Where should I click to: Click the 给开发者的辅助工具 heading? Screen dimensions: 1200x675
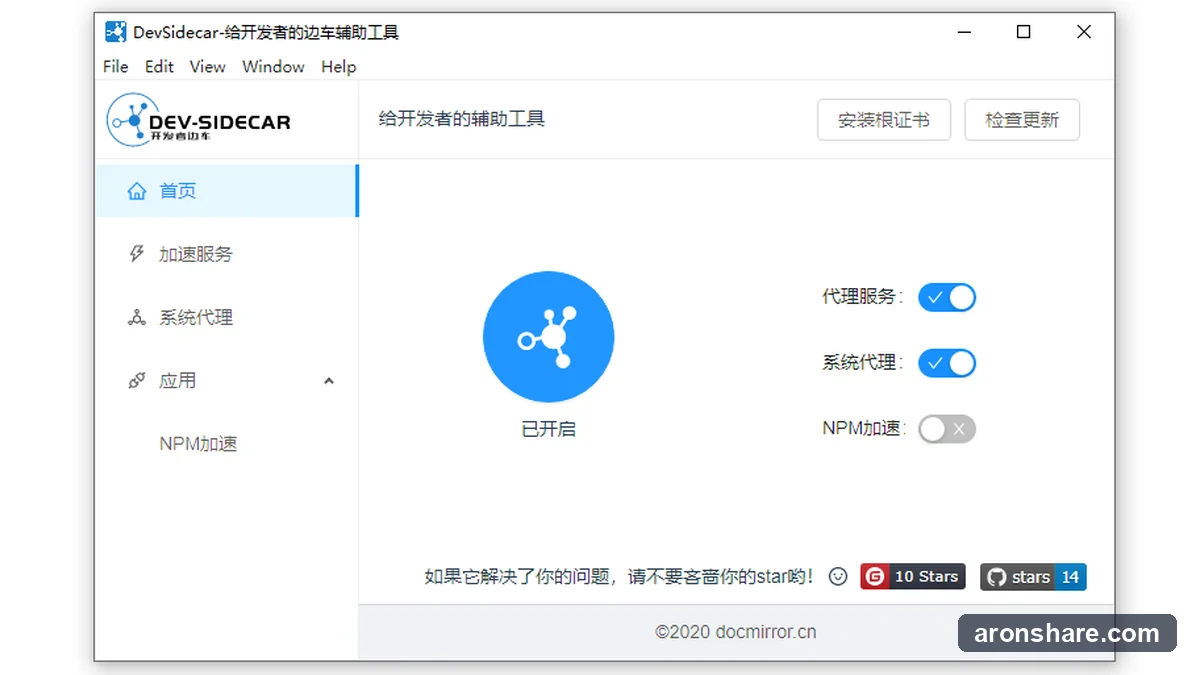462,119
